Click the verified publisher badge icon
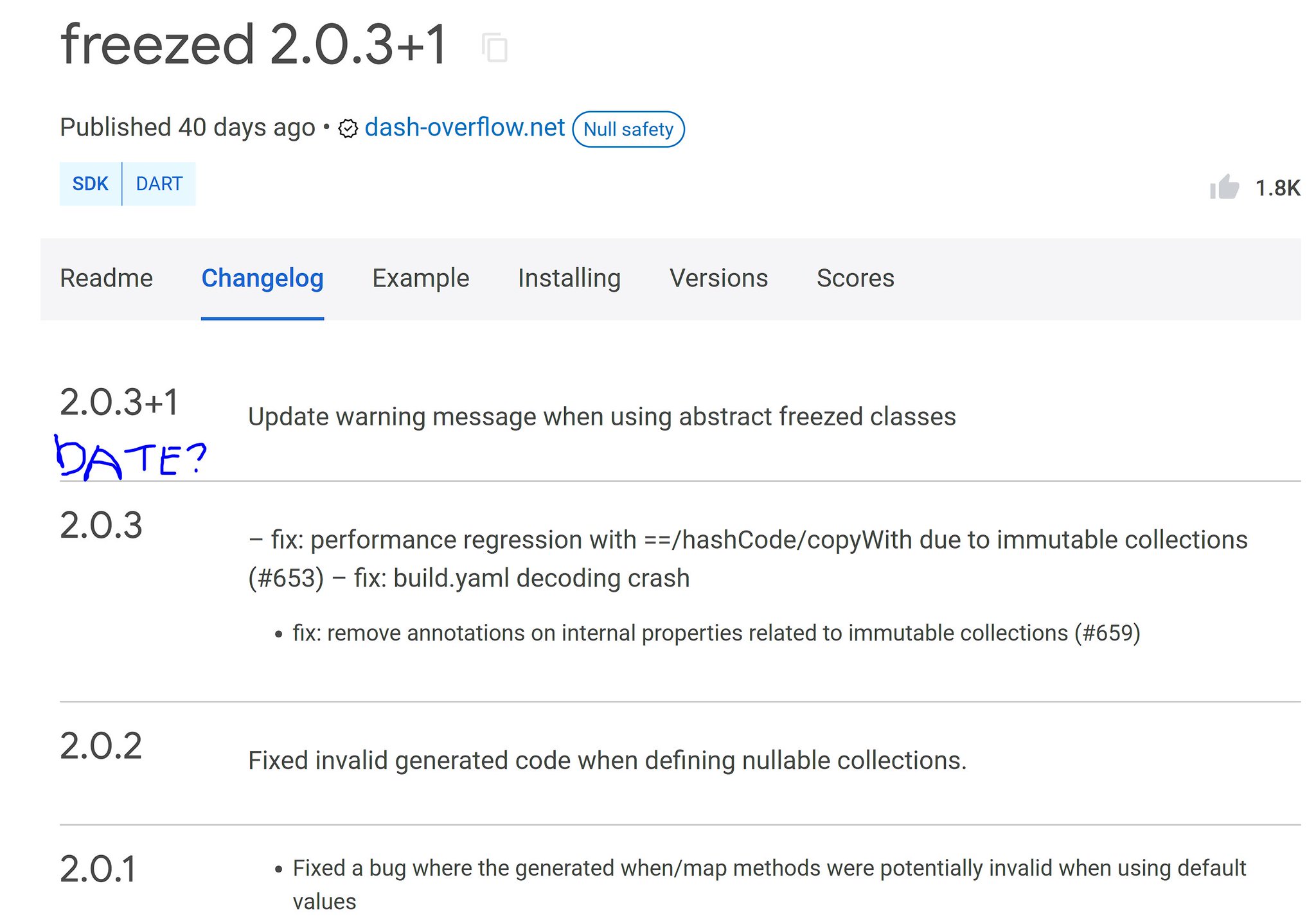The width and height of the screenshot is (1316, 920). (346, 128)
